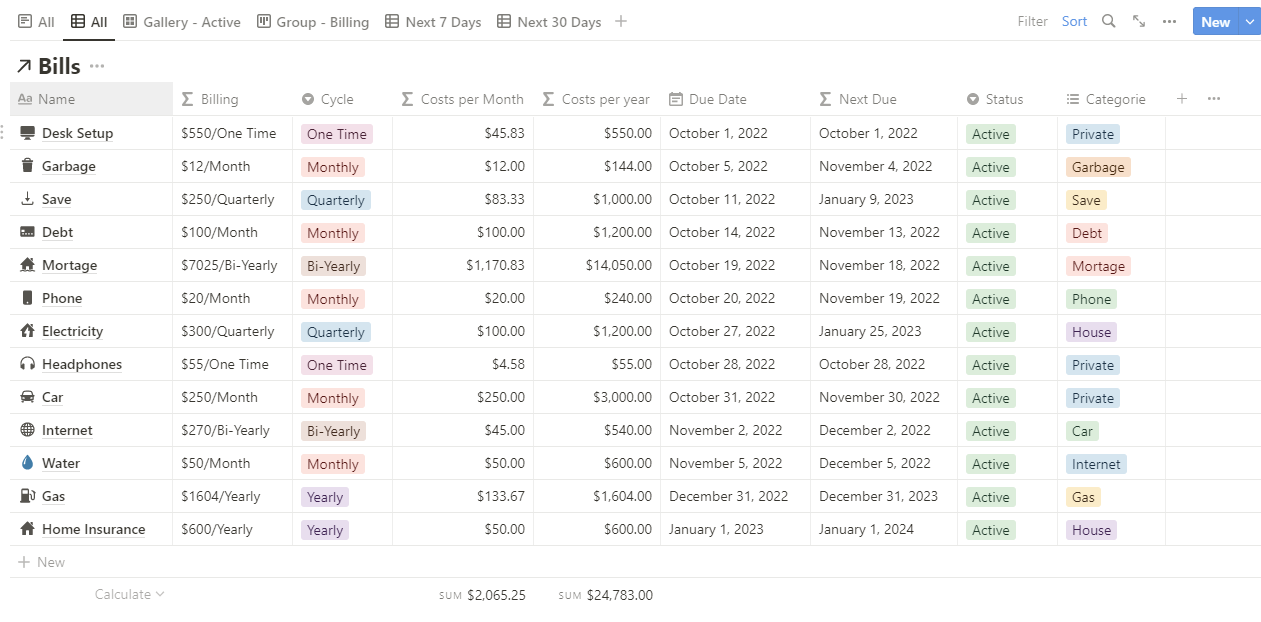This screenshot has width=1261, height=622.
Task: Click the Internet category tag in Water row
Action: (1096, 464)
